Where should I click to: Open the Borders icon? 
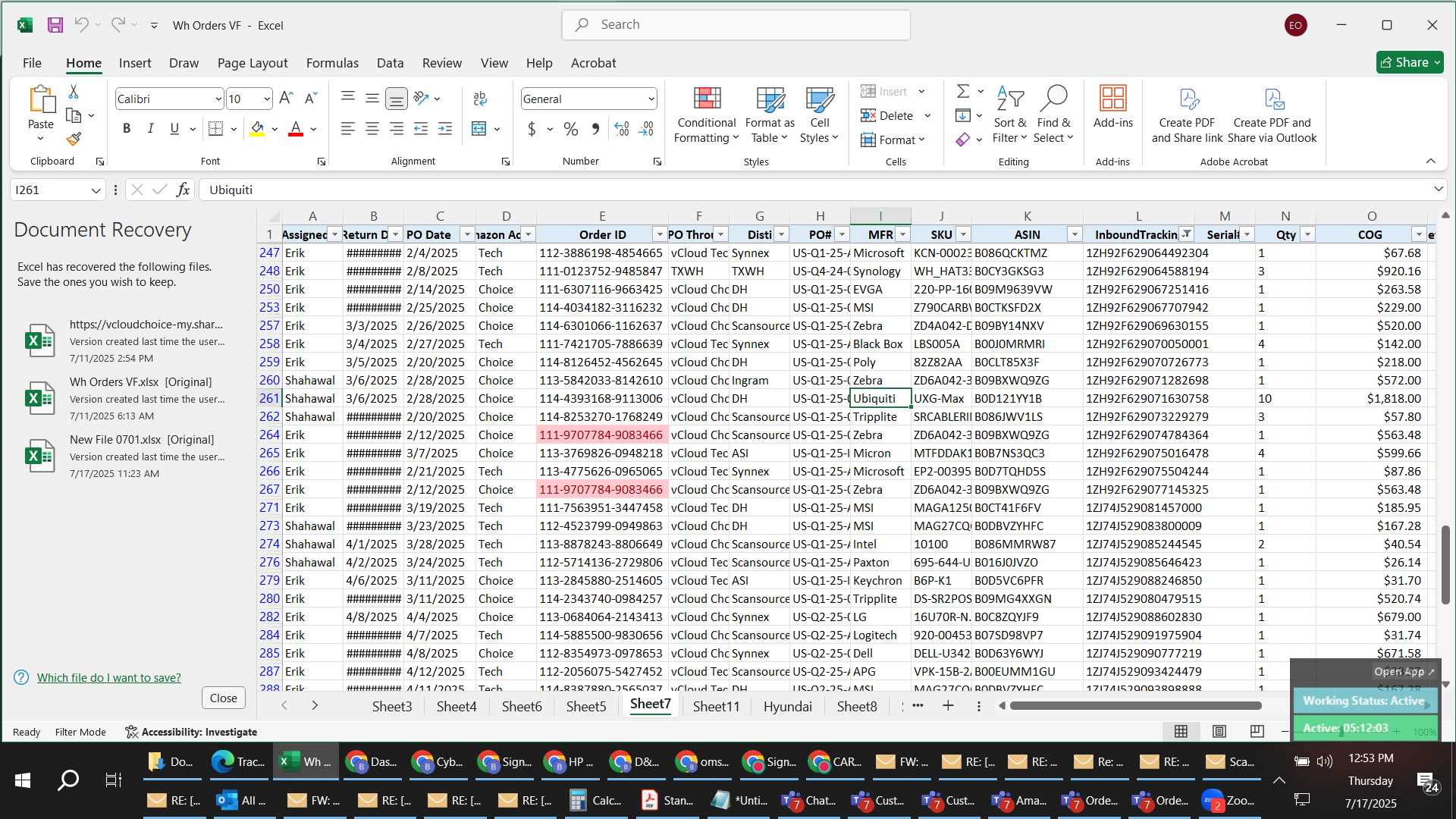click(215, 129)
